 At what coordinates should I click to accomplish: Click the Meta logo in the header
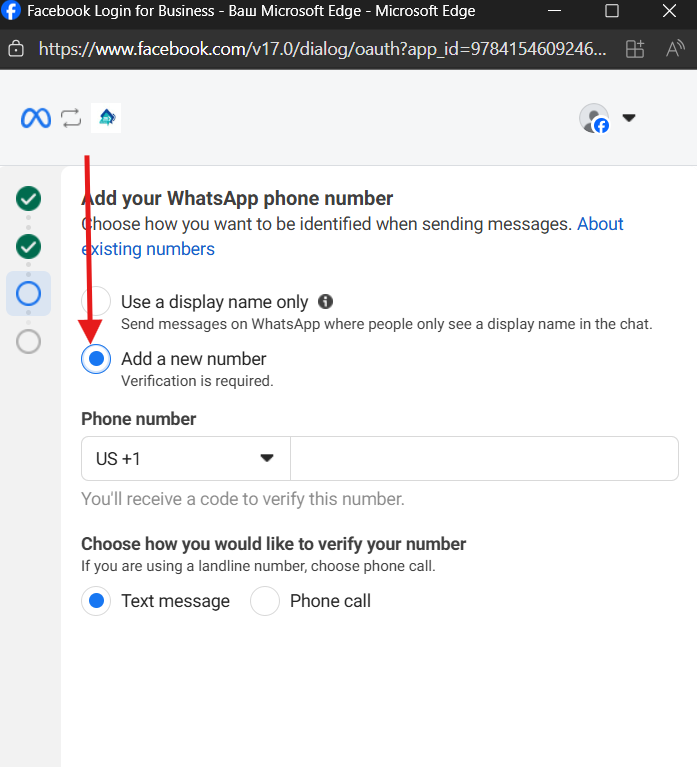click(x=36, y=118)
